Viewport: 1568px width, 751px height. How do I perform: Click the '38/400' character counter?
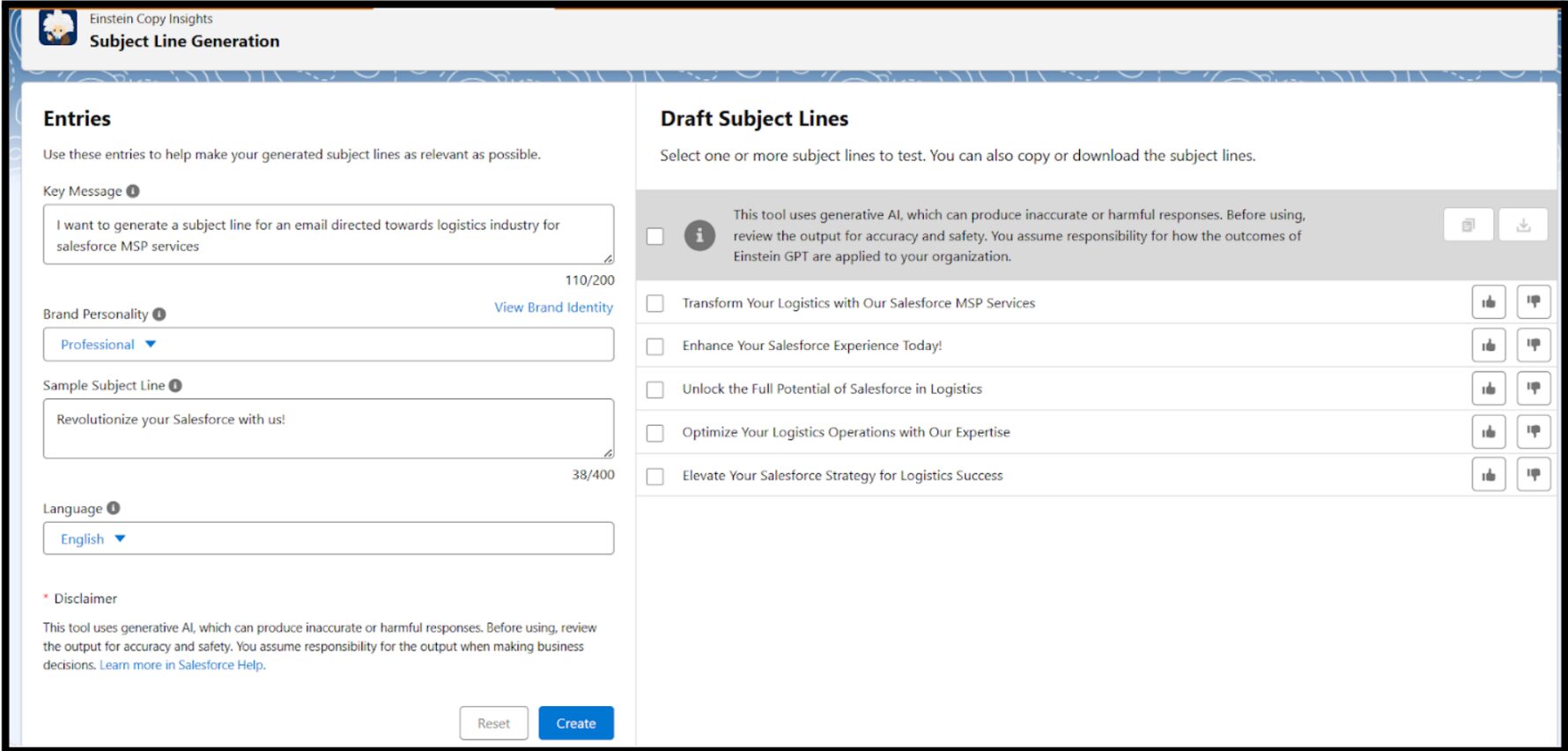(x=594, y=474)
